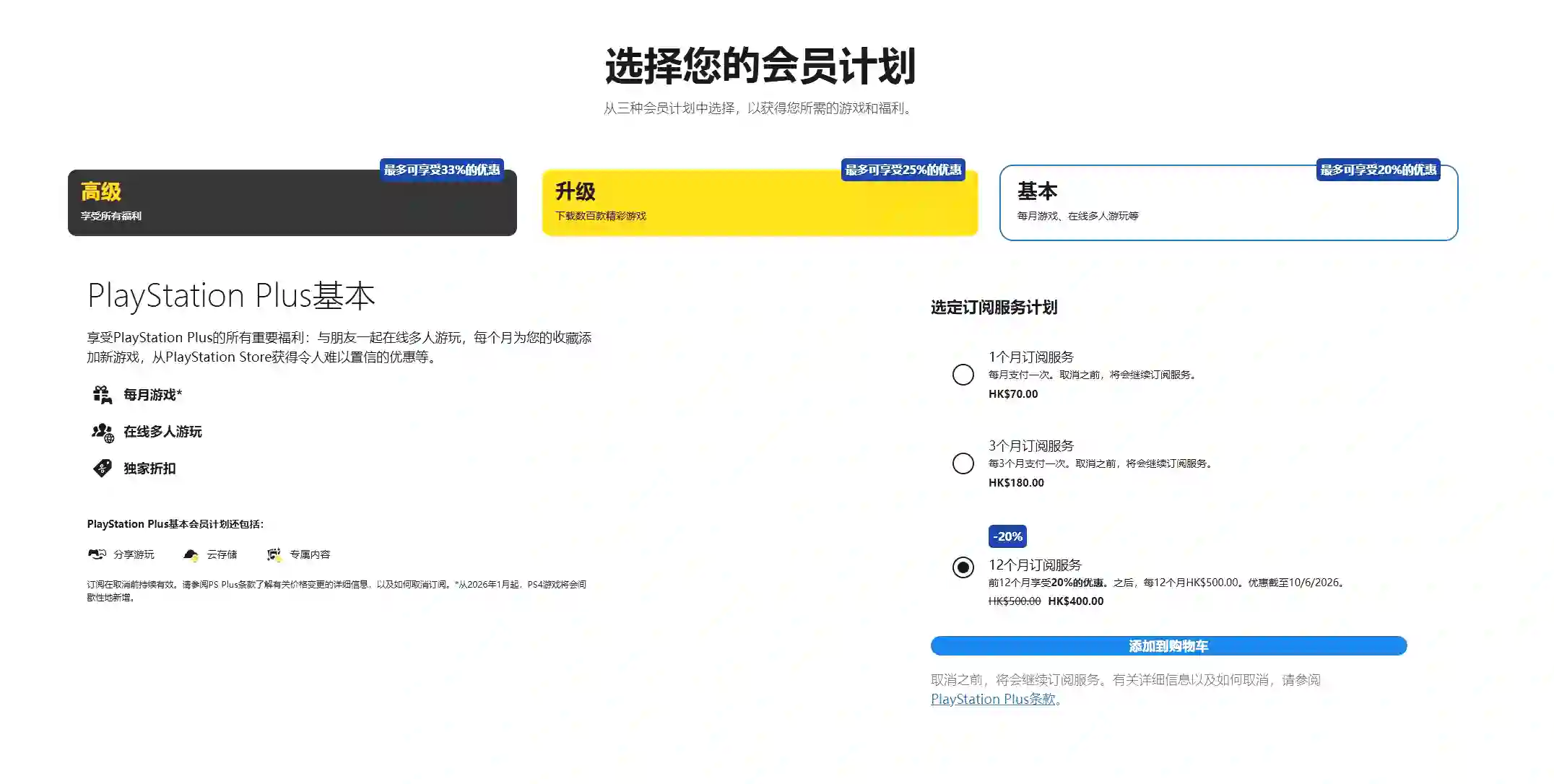Click the 最多可享受33%的优惠 badge
1554x784 pixels.
pyautogui.click(x=442, y=170)
